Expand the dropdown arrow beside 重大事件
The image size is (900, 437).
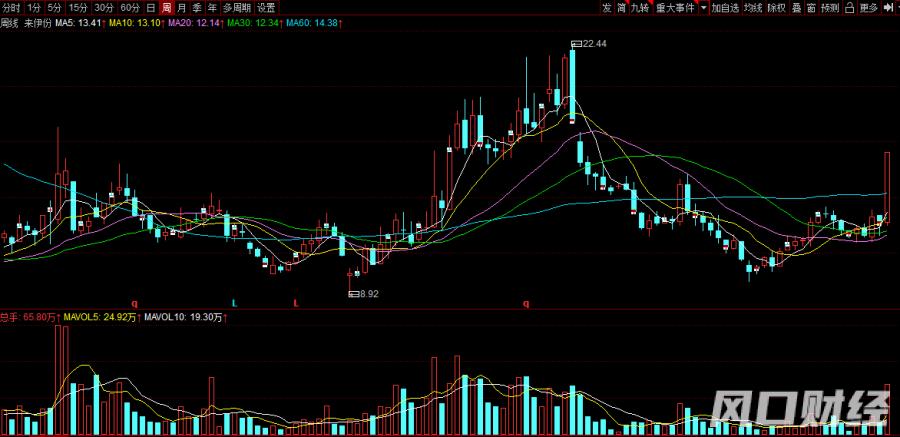coord(703,8)
